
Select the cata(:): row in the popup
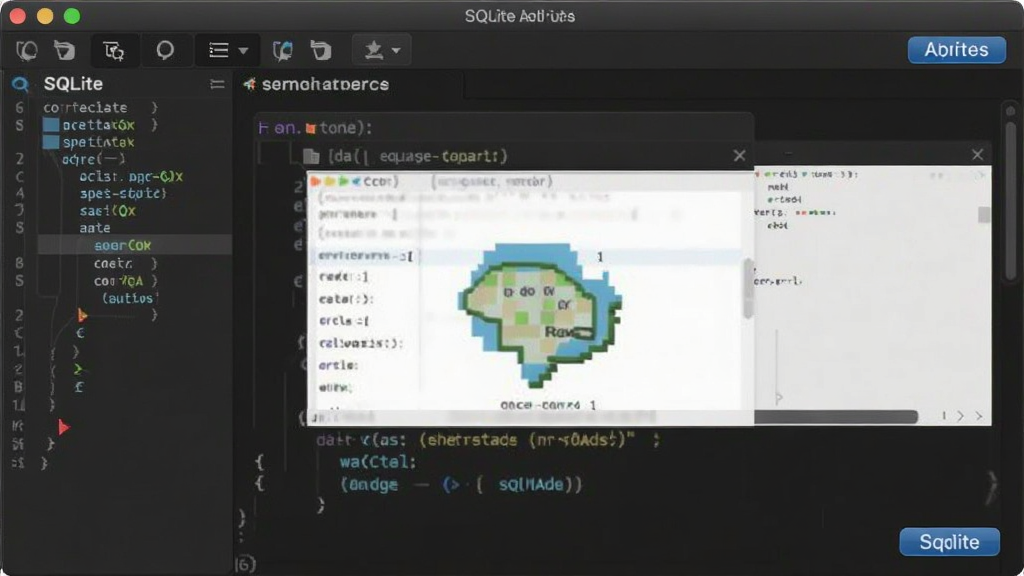pyautogui.click(x=346, y=299)
